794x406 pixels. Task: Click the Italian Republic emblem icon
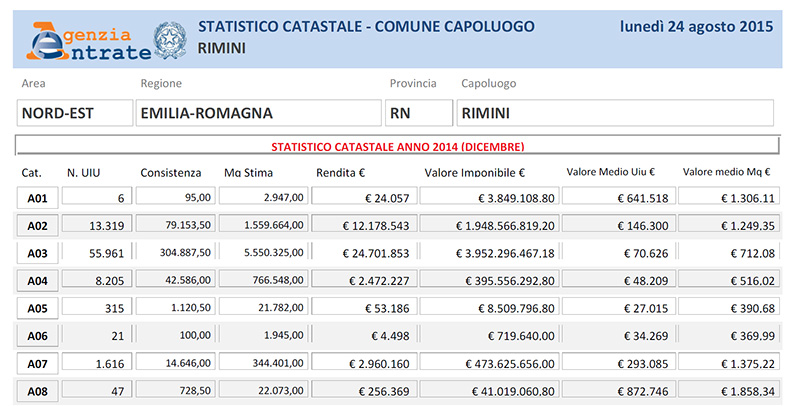[170, 40]
